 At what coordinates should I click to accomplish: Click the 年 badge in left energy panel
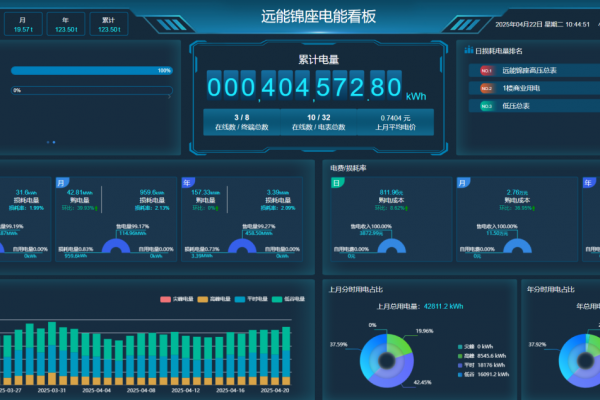tap(187, 183)
